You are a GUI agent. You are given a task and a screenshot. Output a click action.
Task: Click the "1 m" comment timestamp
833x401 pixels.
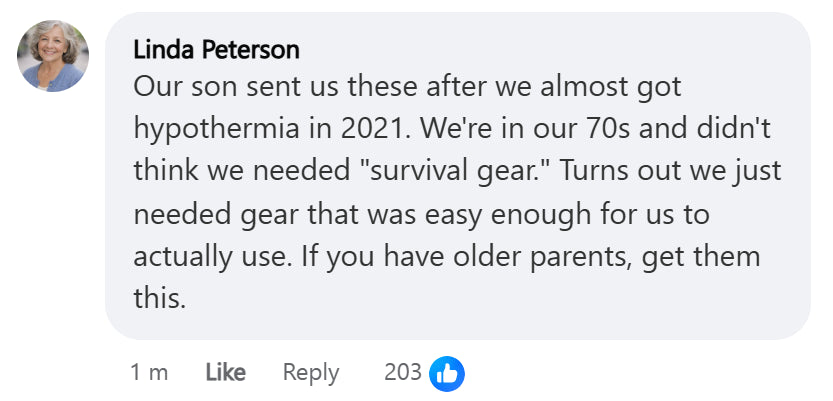coord(149,373)
